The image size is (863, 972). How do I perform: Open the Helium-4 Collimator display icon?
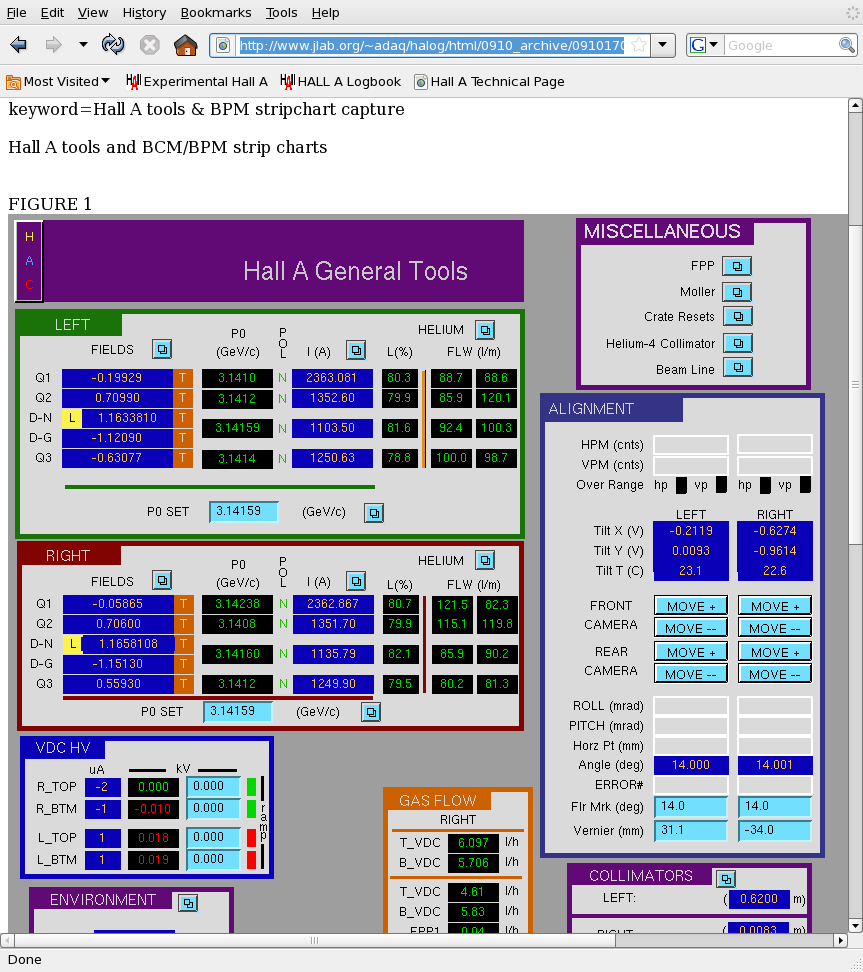pyautogui.click(x=738, y=343)
